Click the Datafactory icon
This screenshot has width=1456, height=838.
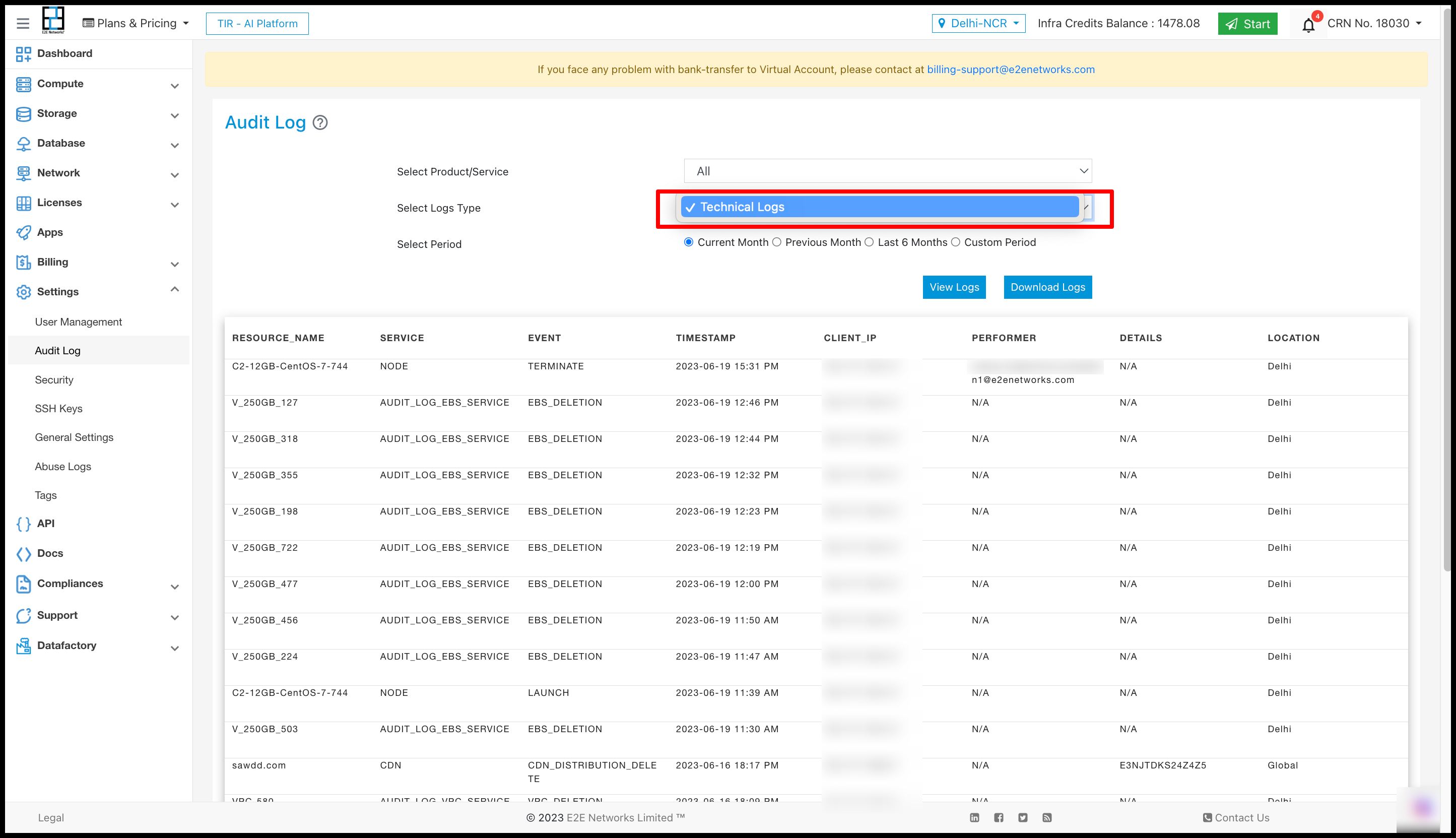(x=24, y=647)
